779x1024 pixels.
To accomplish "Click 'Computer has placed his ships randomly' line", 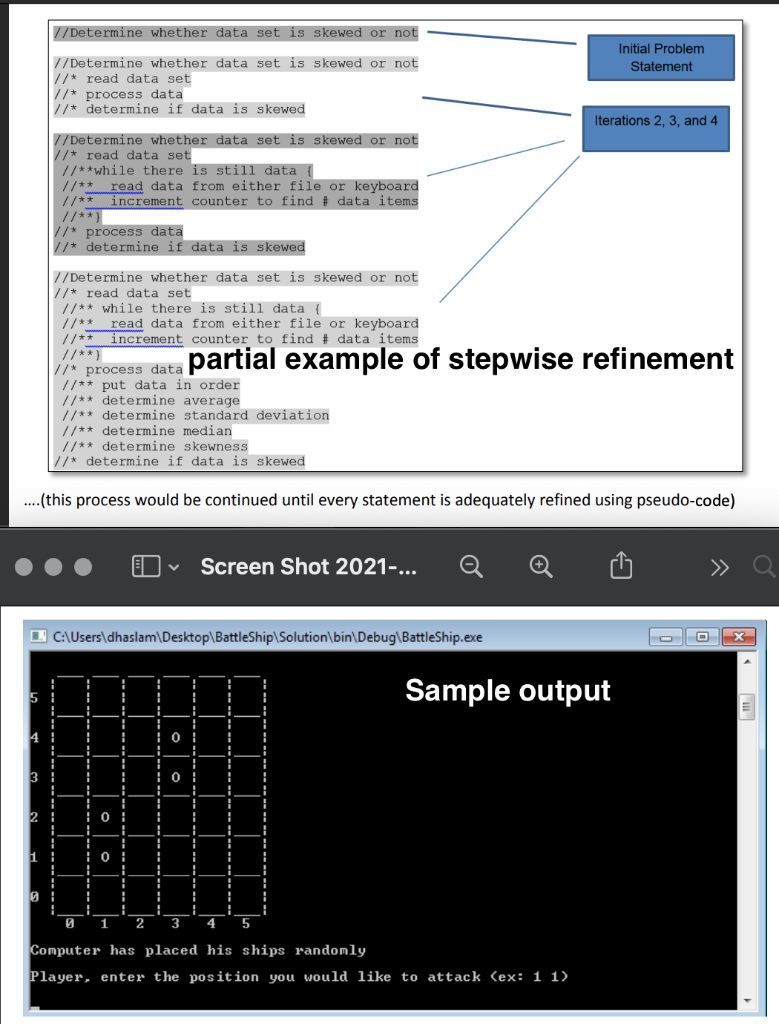I will [x=198, y=950].
